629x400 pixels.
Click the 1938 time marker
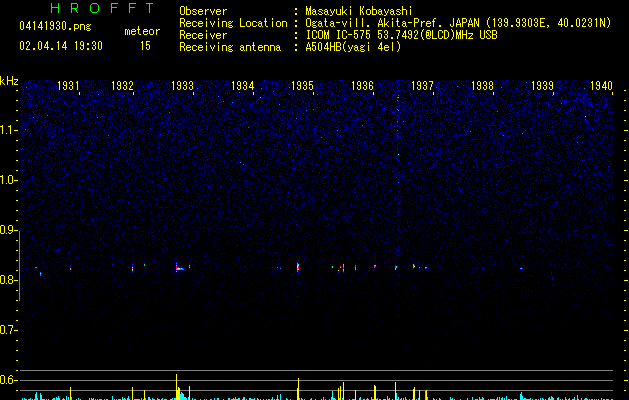[482, 86]
